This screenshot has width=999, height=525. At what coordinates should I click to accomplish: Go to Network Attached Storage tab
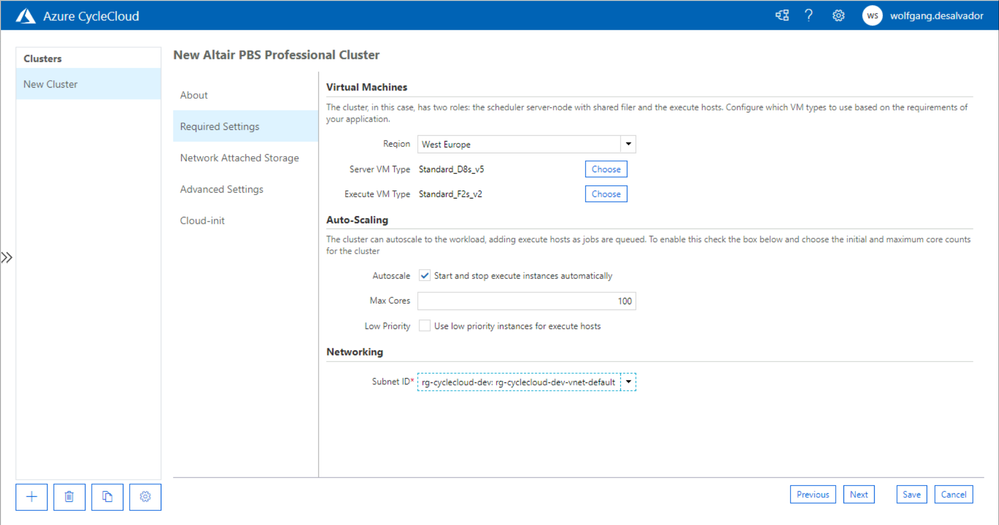point(245,157)
